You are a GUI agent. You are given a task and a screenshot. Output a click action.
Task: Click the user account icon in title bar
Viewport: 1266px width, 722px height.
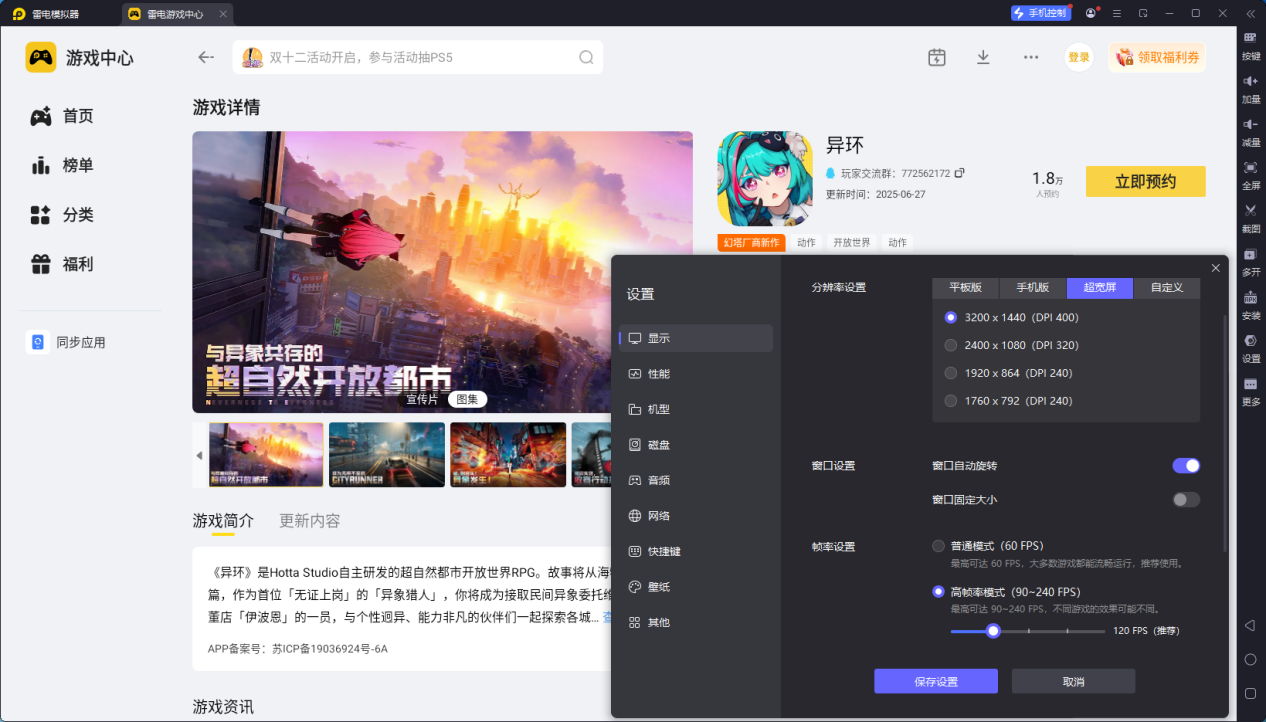click(1090, 13)
